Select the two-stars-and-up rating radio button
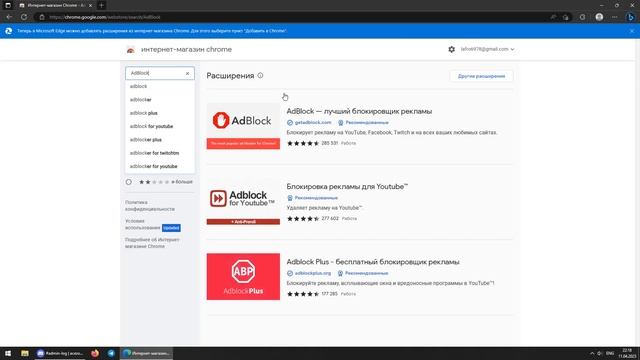 tap(129, 182)
